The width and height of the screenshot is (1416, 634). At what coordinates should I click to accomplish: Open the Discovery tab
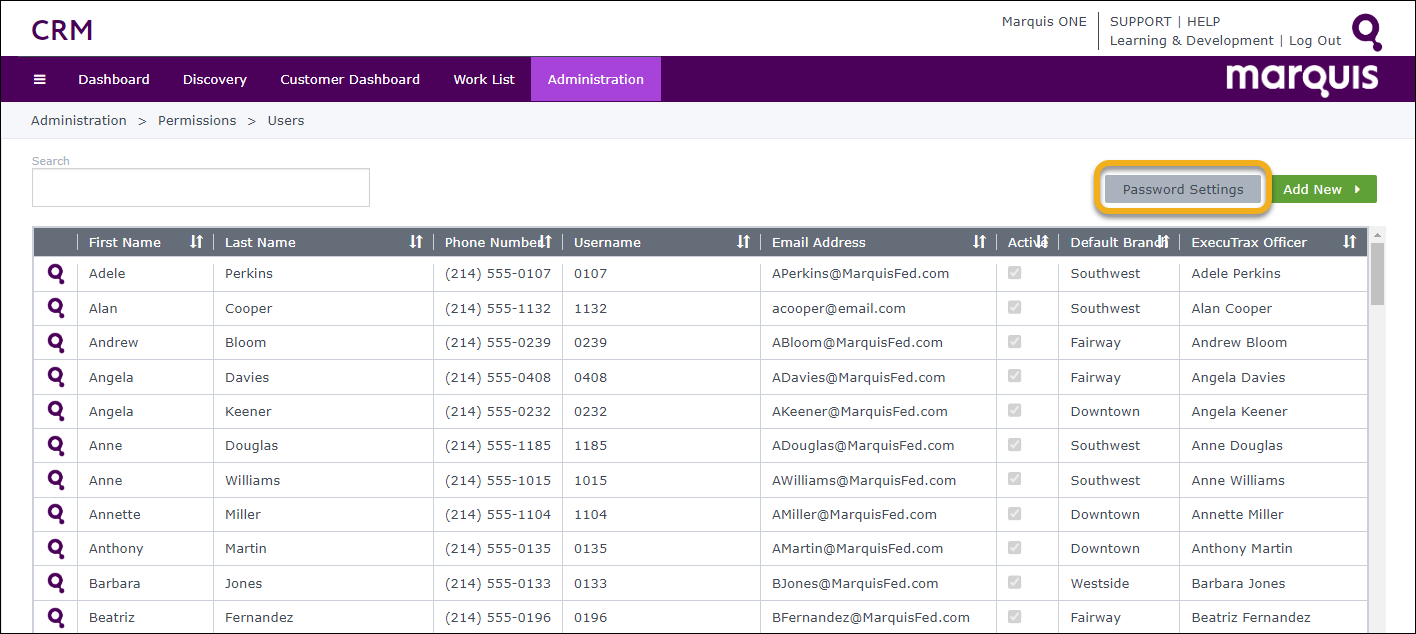(215, 79)
